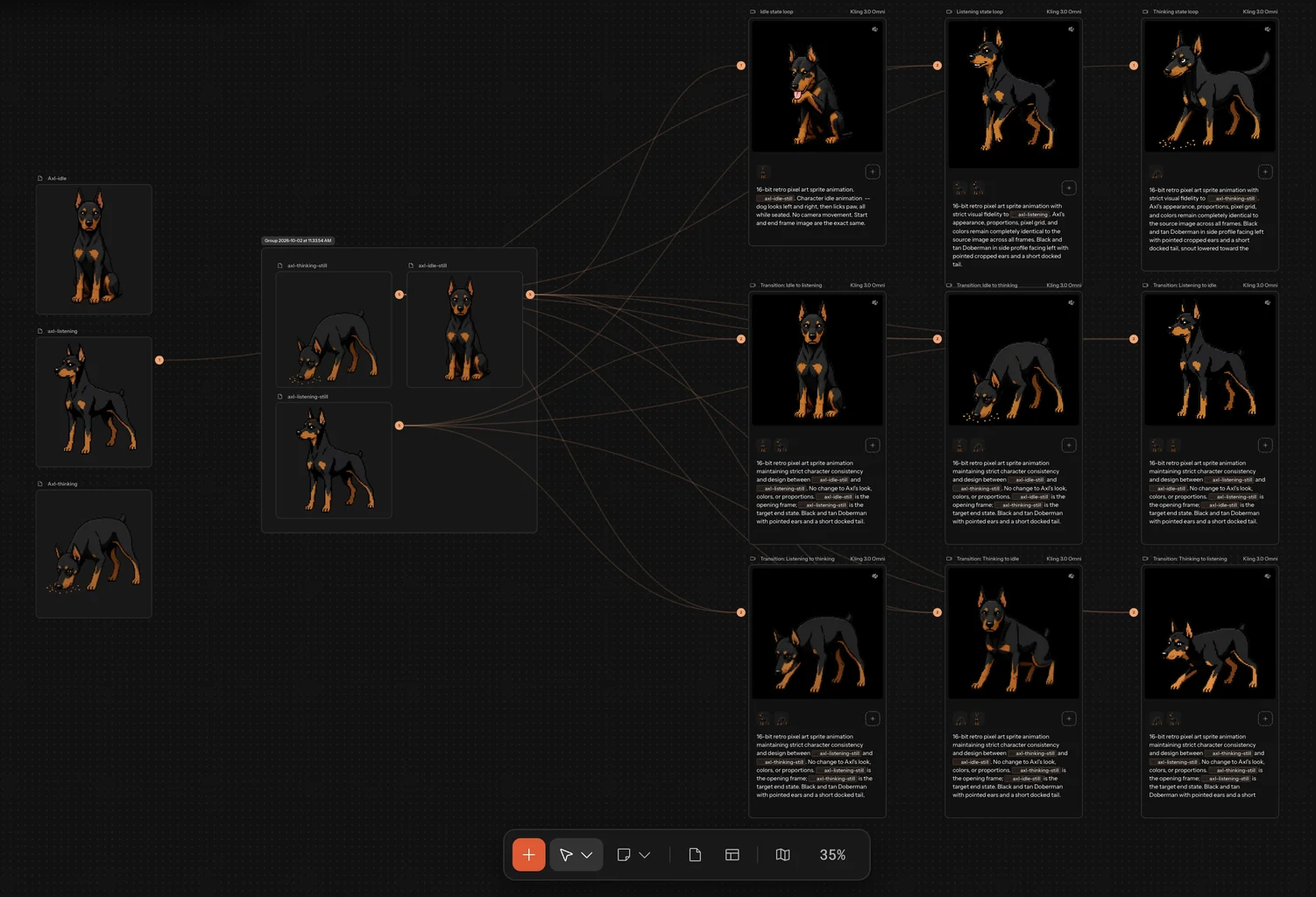Add reference to Thinking state loop node

[1265, 172]
